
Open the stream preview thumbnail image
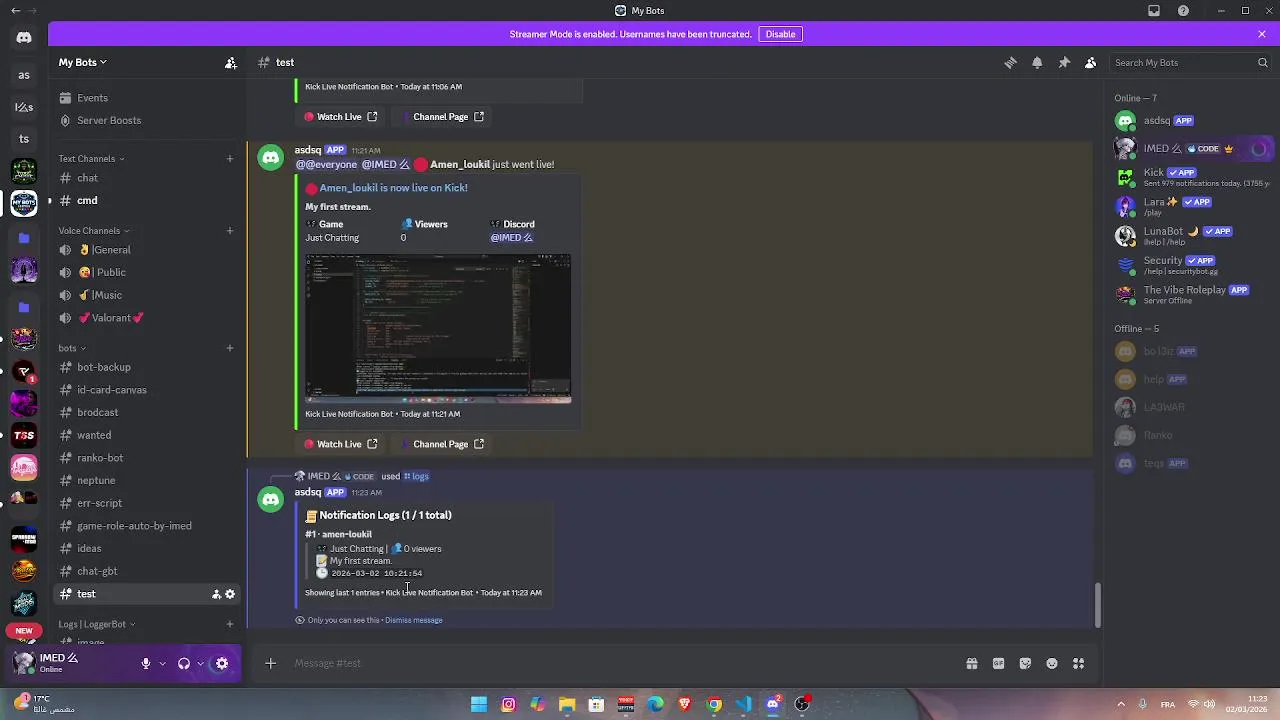pyautogui.click(x=438, y=329)
